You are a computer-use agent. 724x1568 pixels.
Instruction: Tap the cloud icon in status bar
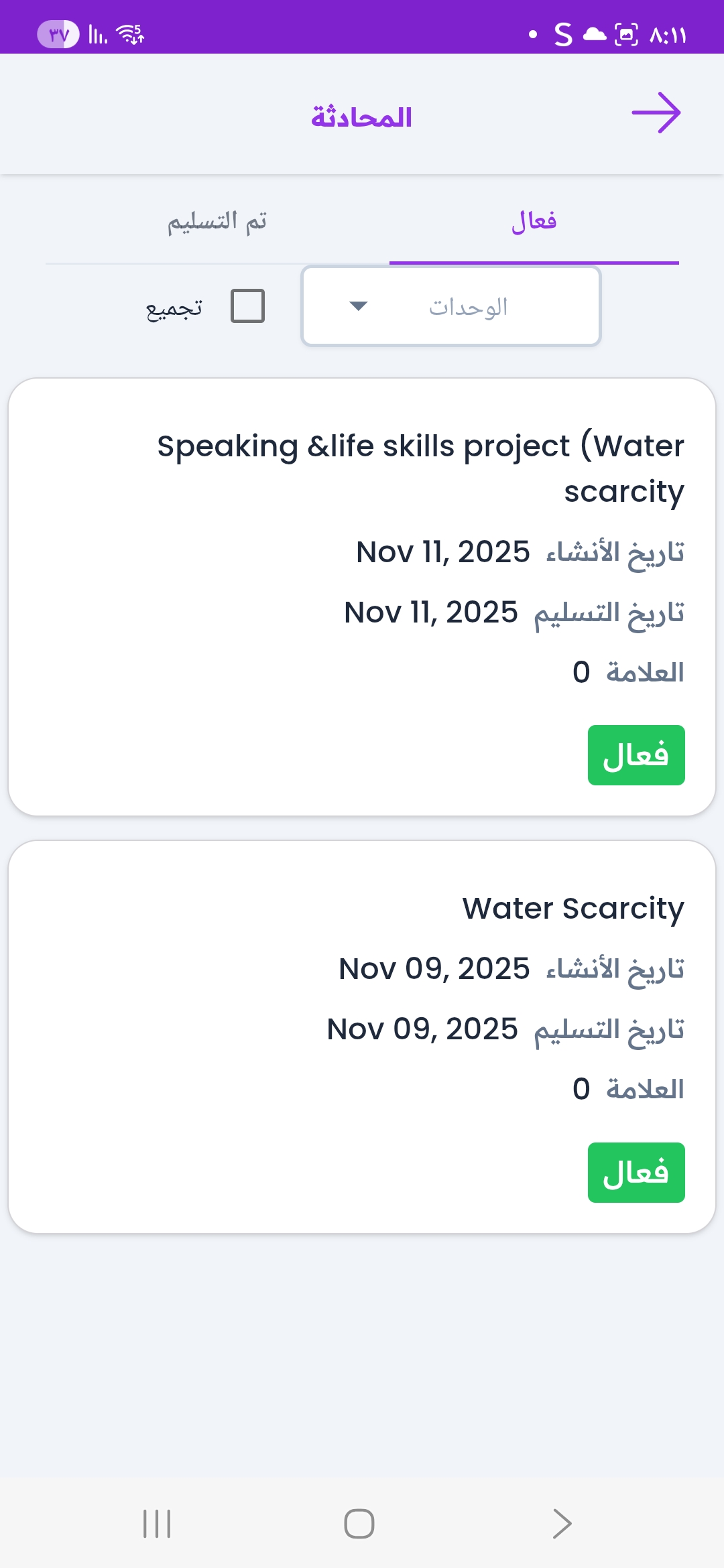click(x=594, y=34)
